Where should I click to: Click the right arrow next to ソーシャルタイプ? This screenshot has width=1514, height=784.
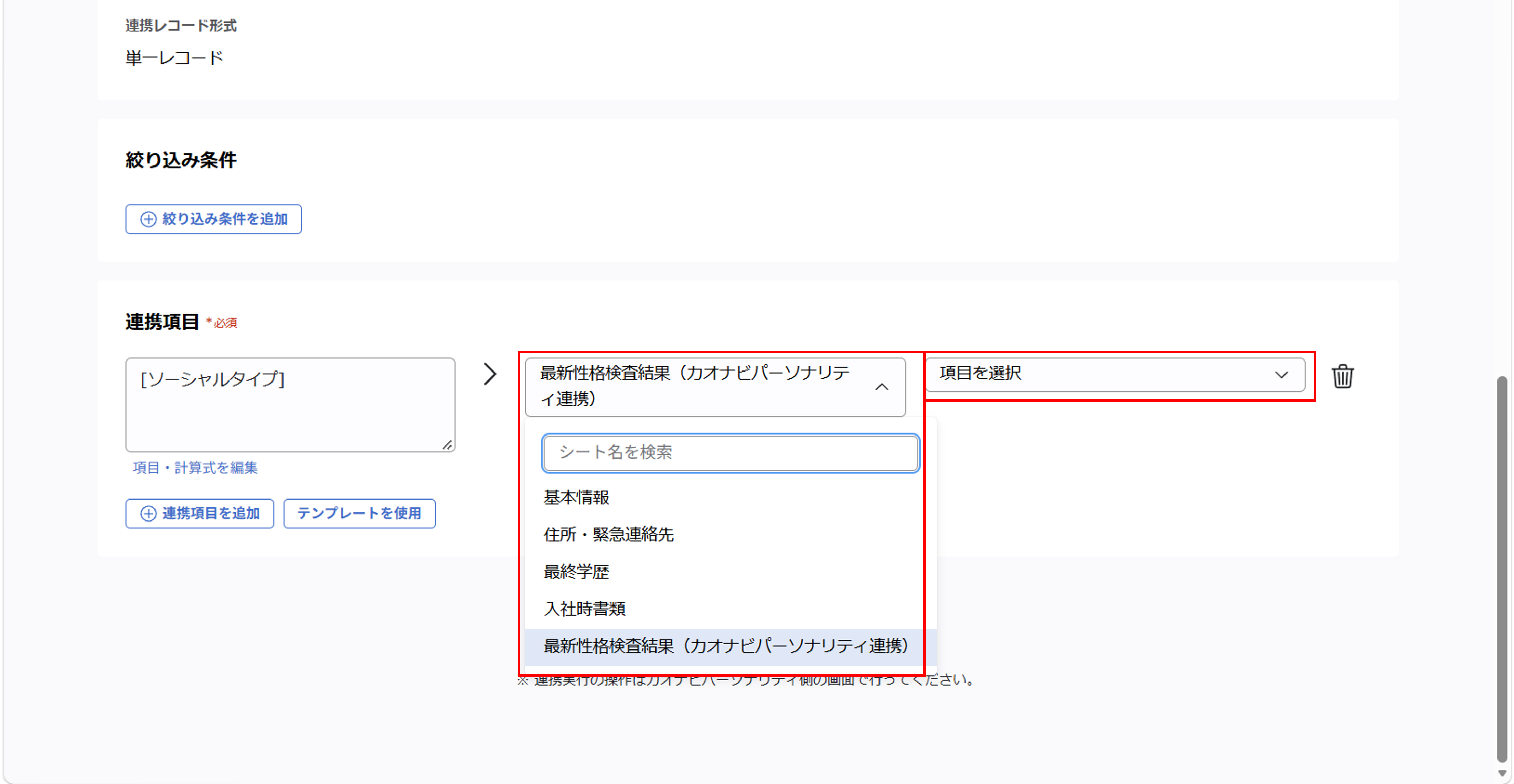pyautogui.click(x=490, y=374)
